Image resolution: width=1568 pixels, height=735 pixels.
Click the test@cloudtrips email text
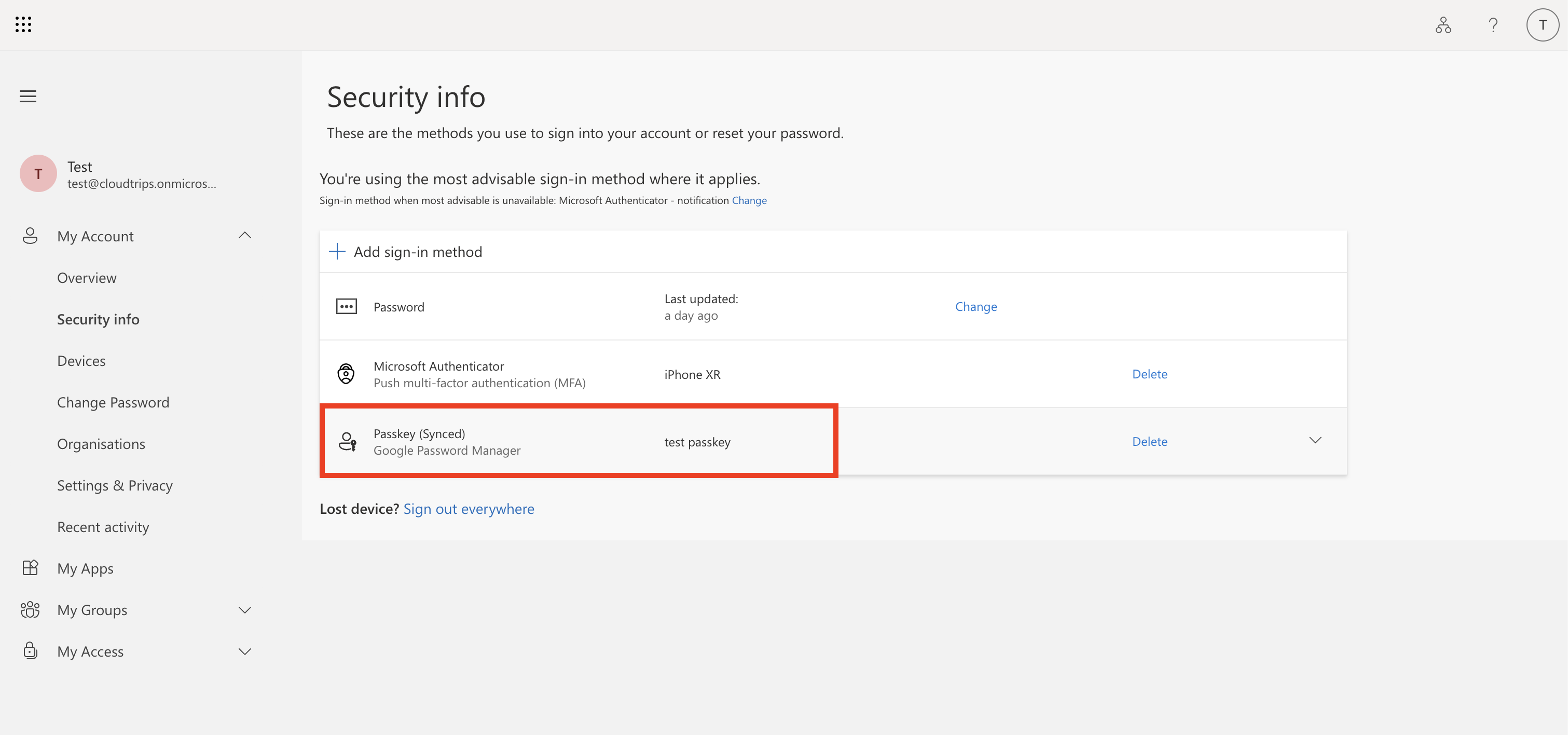click(142, 183)
